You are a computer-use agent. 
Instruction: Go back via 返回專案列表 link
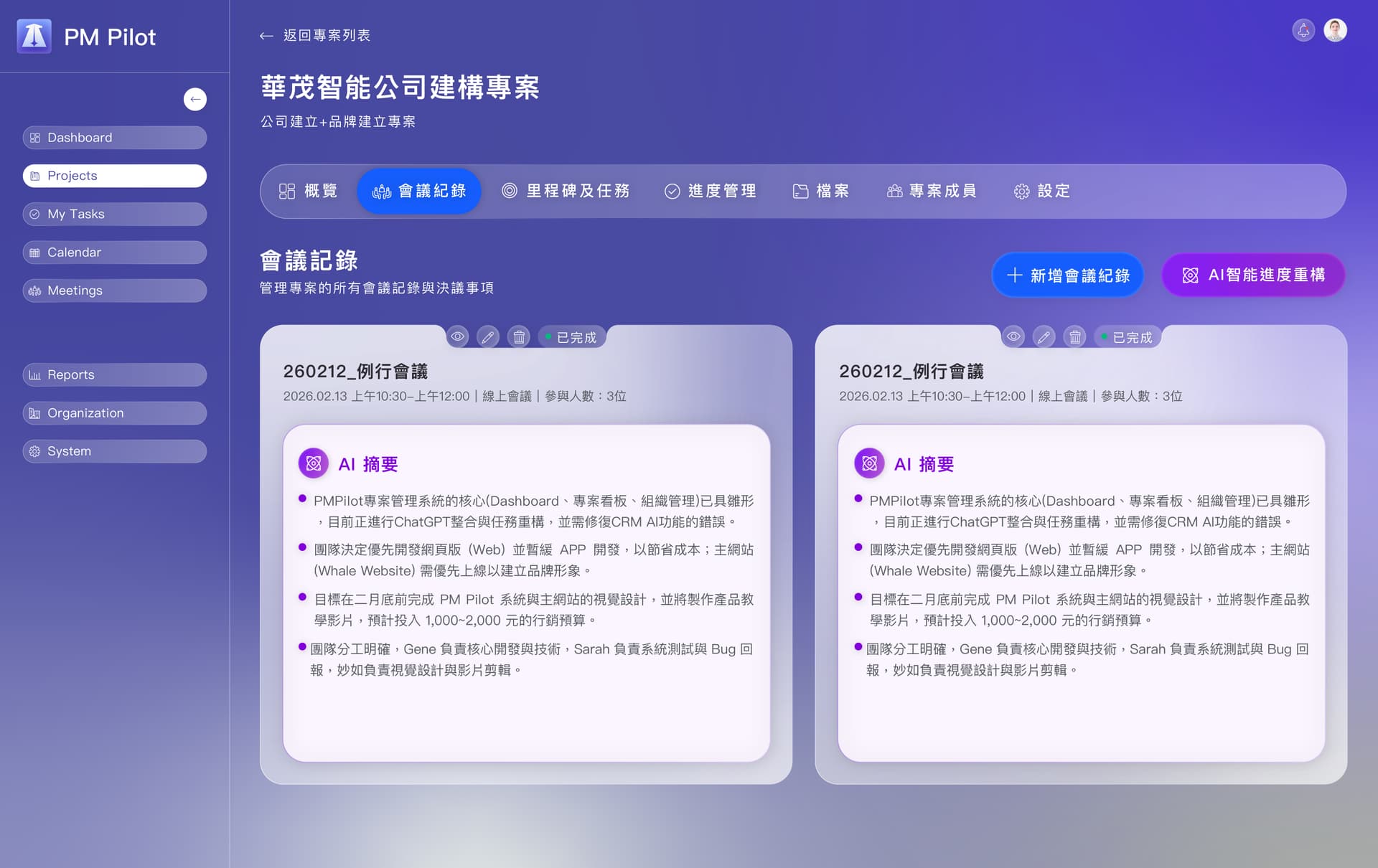(x=314, y=35)
